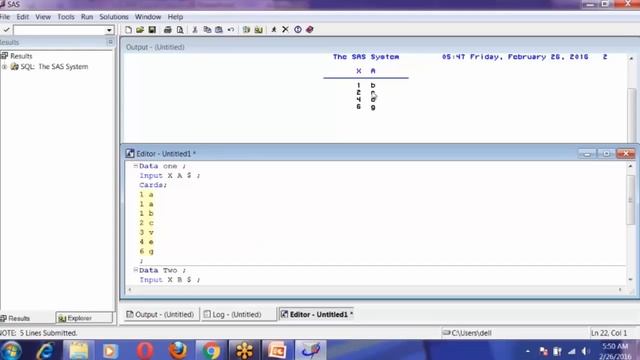
Task: Close the Results pane using its corner button
Action: pyautogui.click(x=110, y=42)
